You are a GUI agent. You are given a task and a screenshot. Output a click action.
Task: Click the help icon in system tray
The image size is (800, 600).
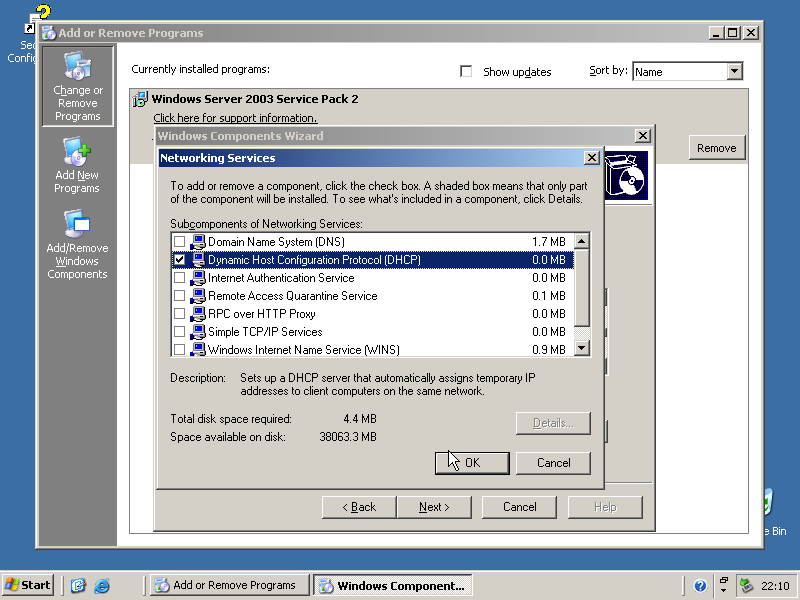pos(700,586)
